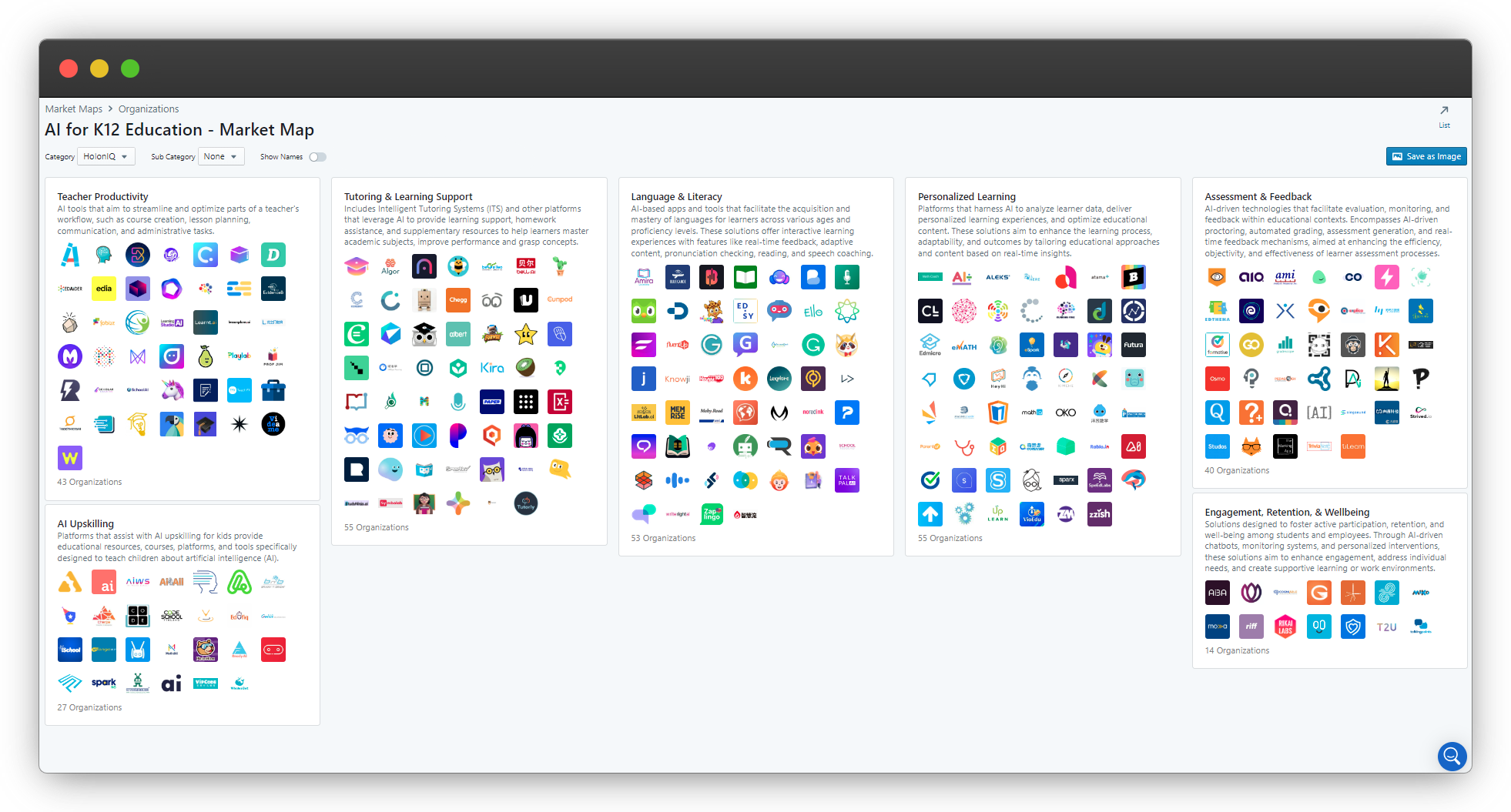The image size is (1511, 812).
Task: Select the Assessment & Feedback heading
Action: click(1258, 197)
